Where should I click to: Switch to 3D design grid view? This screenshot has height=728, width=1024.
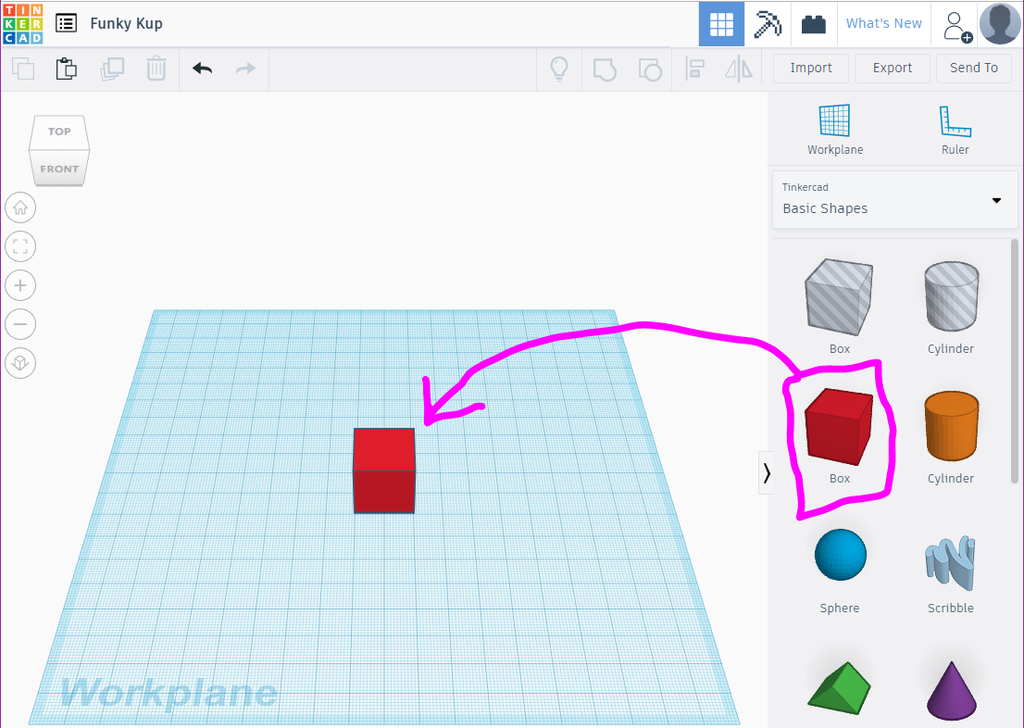[x=721, y=24]
